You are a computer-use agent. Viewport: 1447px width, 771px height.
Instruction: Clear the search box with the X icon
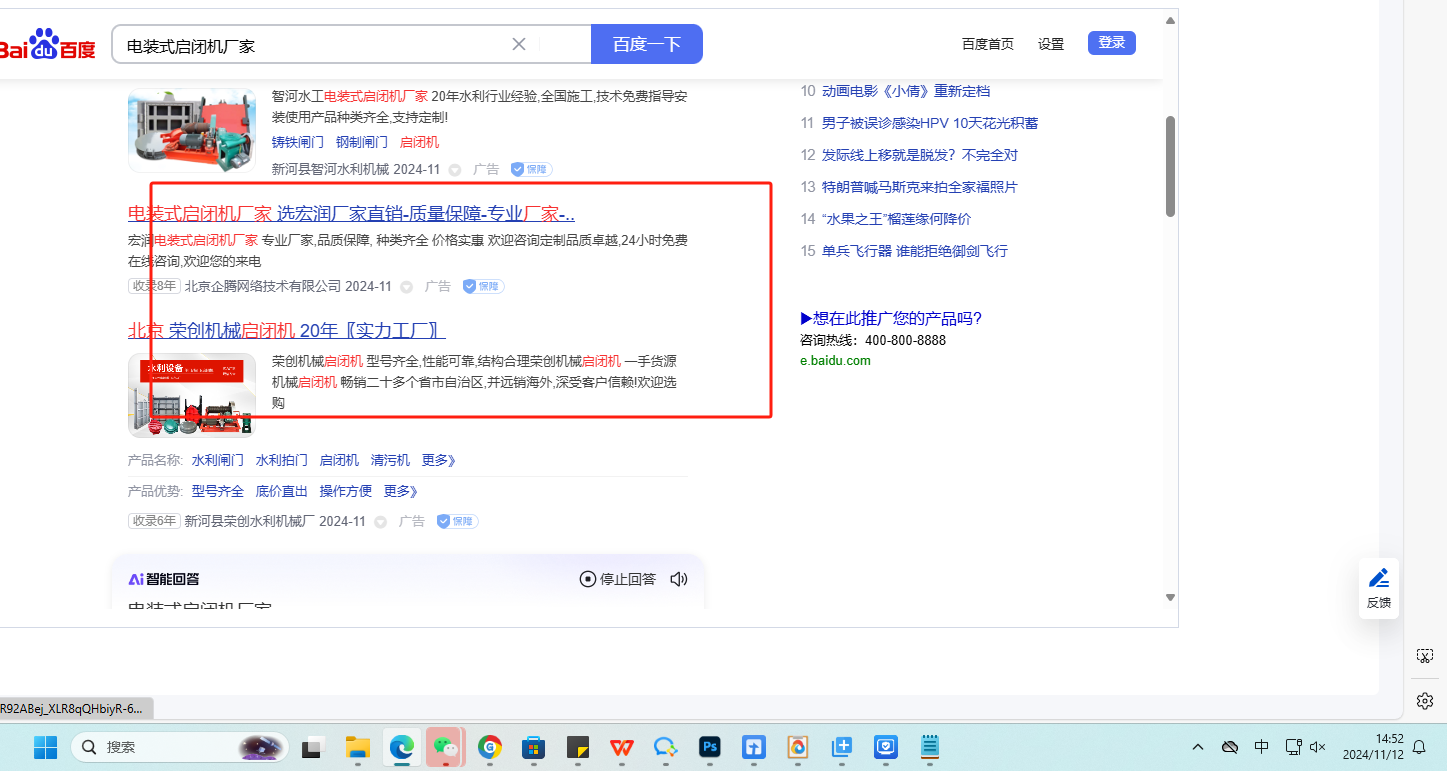pyautogui.click(x=519, y=44)
